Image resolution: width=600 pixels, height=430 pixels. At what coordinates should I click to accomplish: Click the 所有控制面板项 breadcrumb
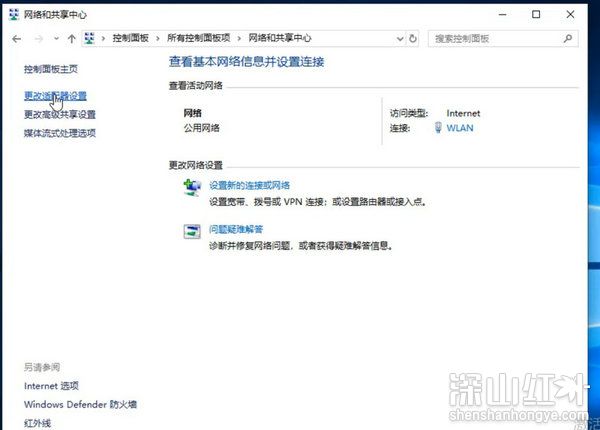(199, 38)
